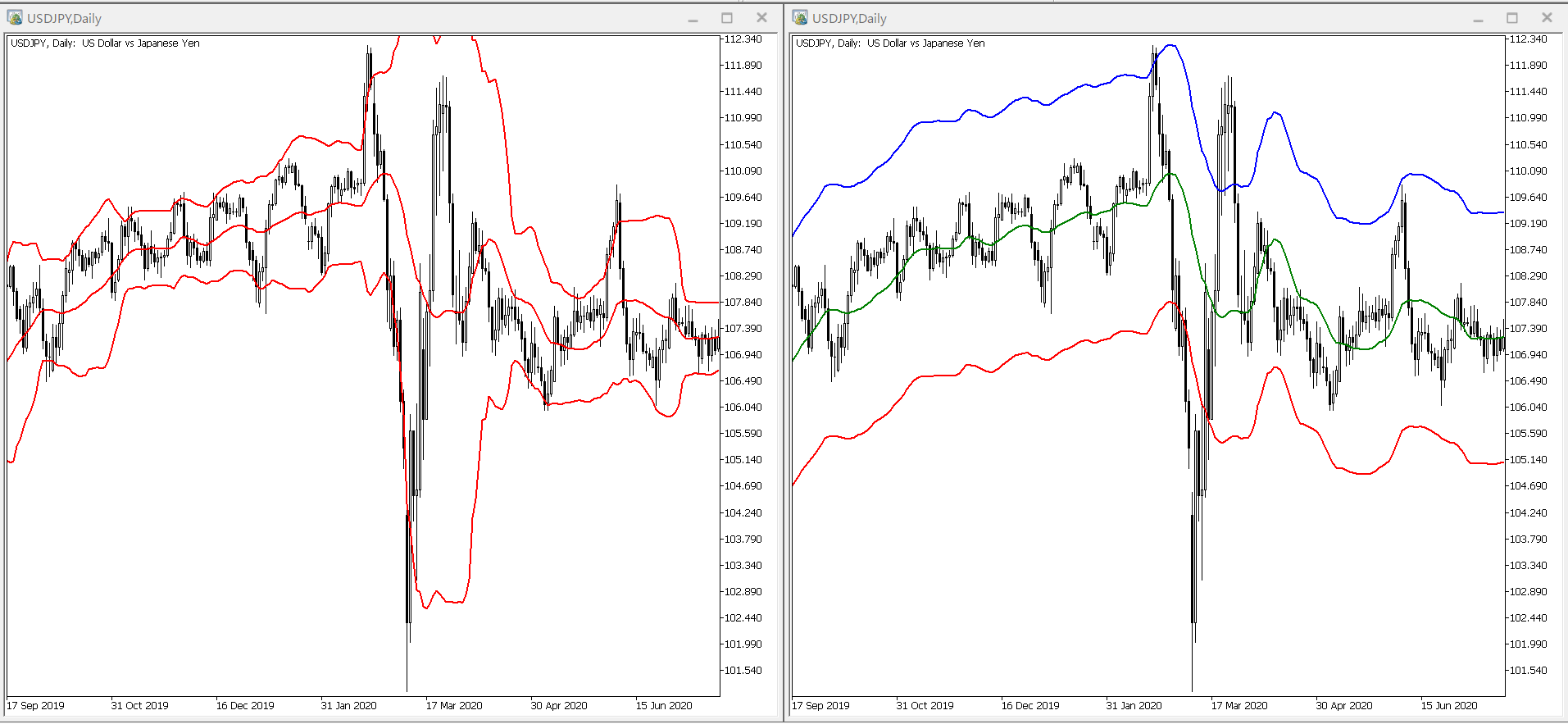Click 31 Oct 2019 date on right chart
1568x724 pixels.
tap(925, 705)
